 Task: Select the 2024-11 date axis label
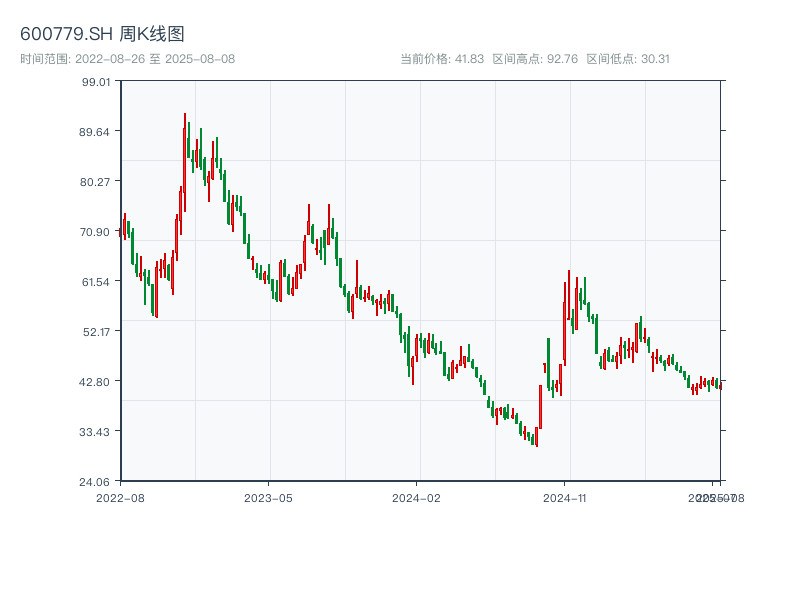click(x=565, y=497)
